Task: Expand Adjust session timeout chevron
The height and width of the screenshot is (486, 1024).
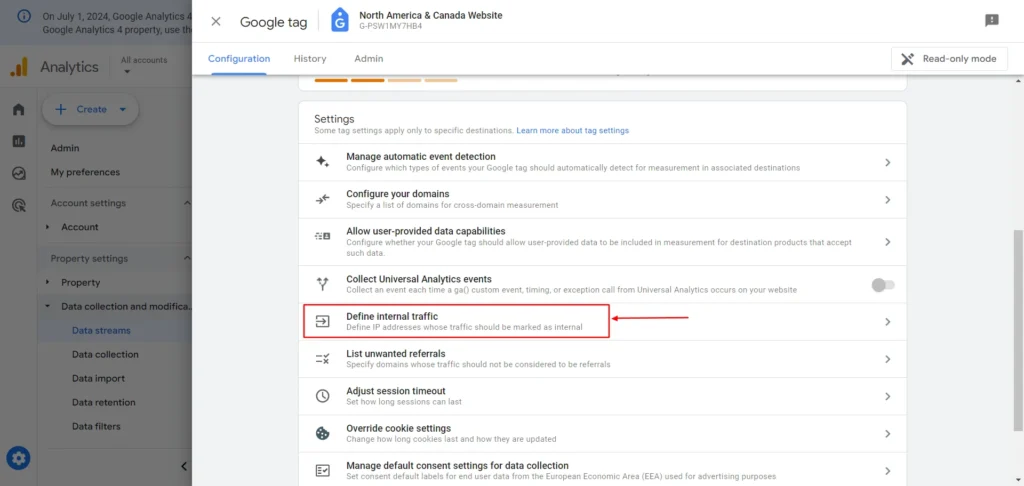Action: click(x=888, y=397)
